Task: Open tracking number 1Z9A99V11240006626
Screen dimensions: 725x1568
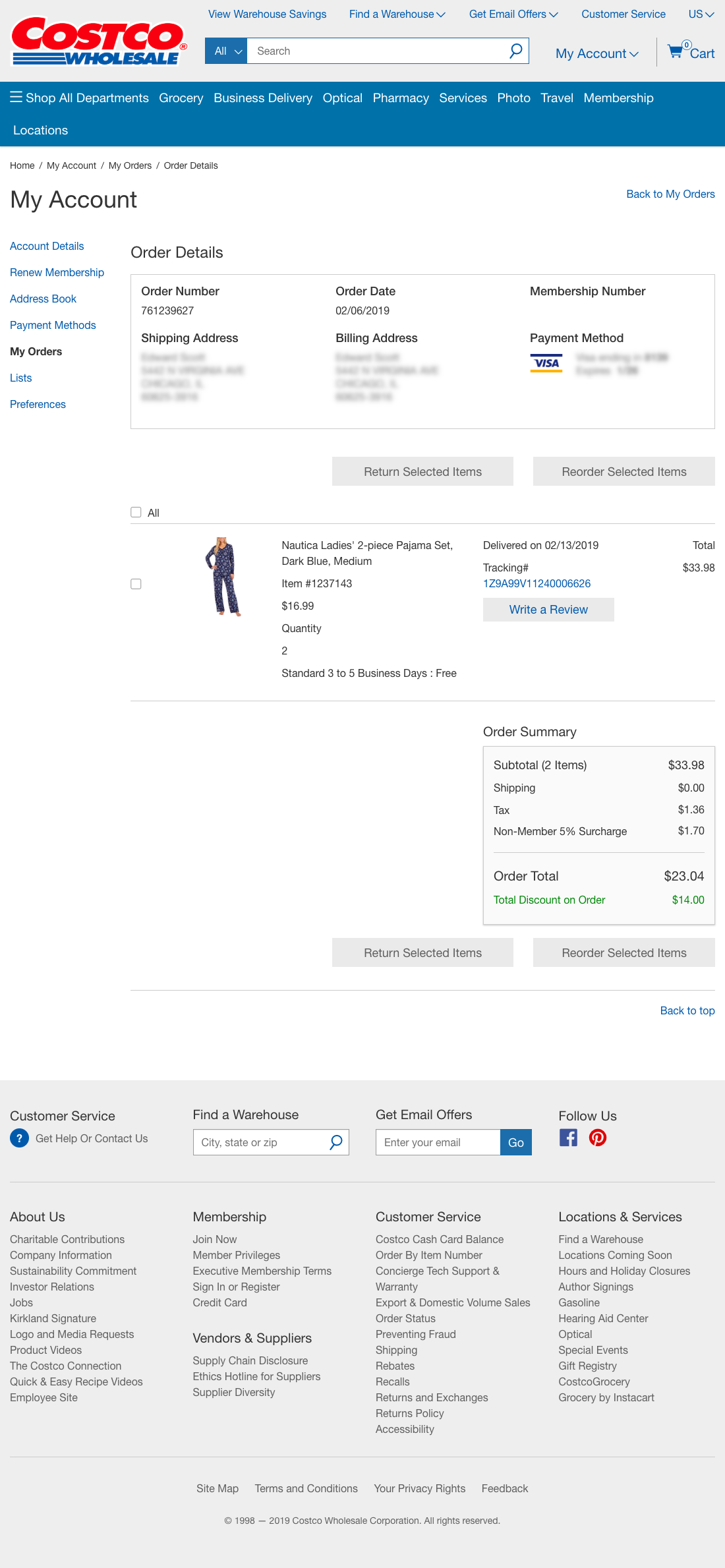Action: pyautogui.click(x=536, y=583)
